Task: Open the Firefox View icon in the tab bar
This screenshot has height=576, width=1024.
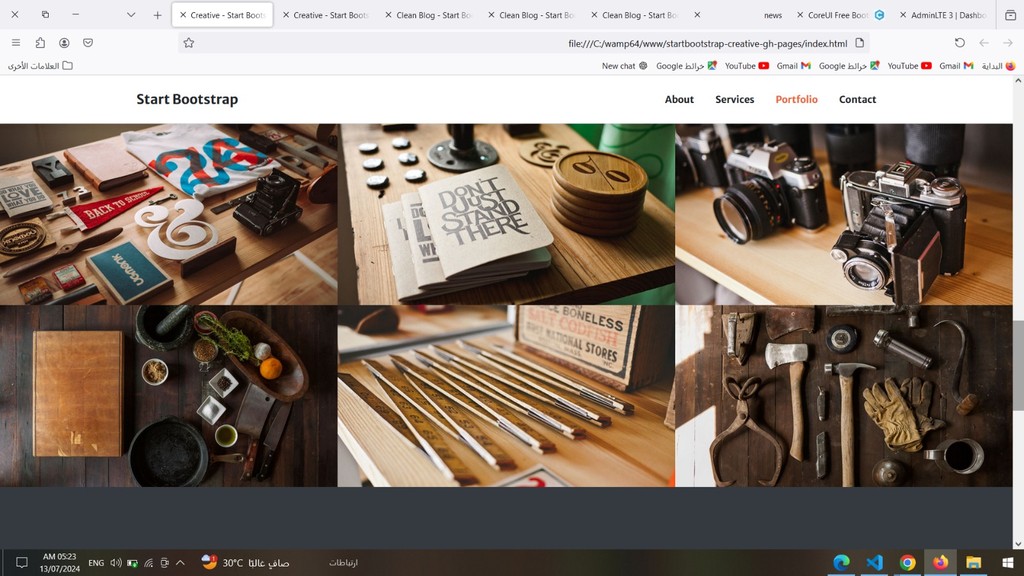Action: coord(1010,15)
